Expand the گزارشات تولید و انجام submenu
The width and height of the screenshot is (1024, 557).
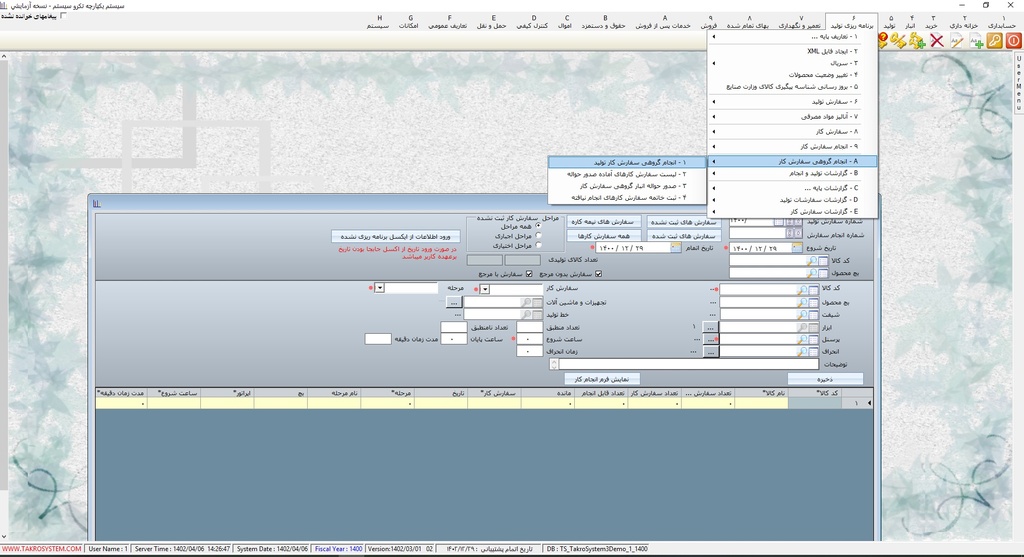tap(792, 173)
